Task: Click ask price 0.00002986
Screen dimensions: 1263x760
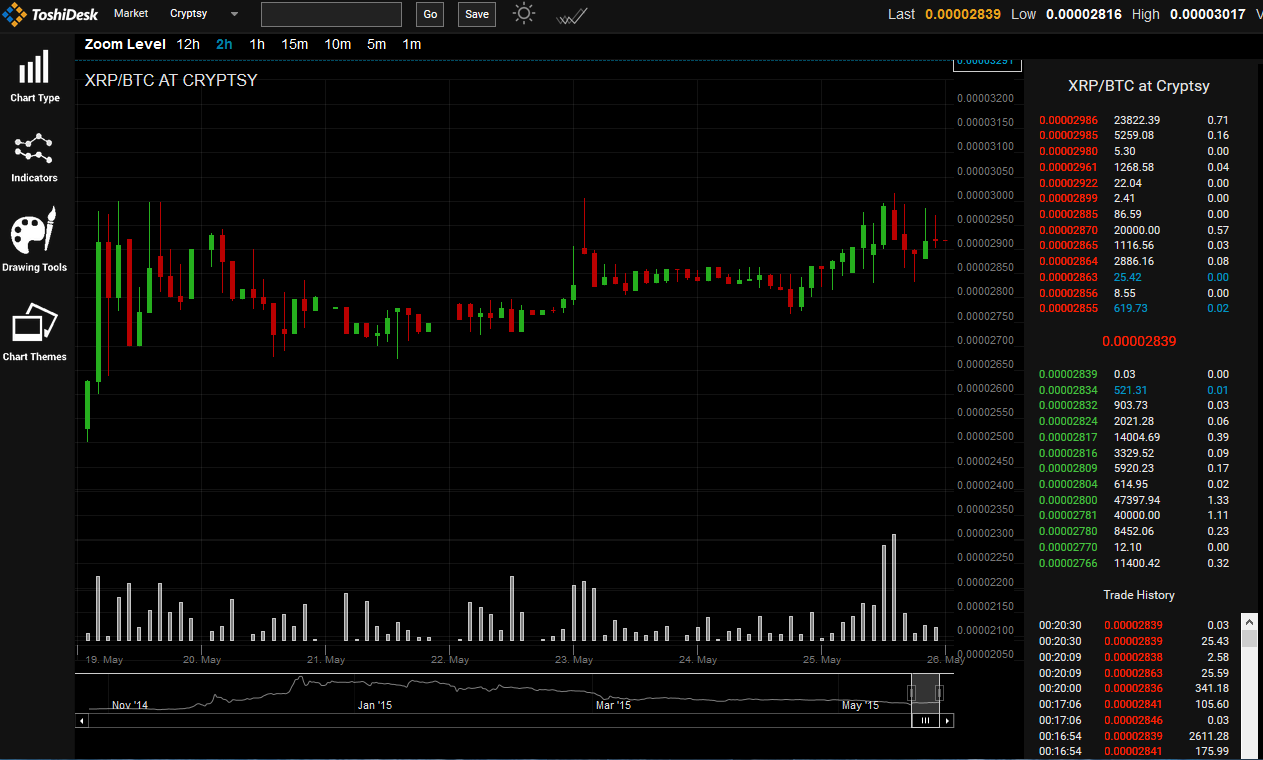Action: coord(1068,120)
